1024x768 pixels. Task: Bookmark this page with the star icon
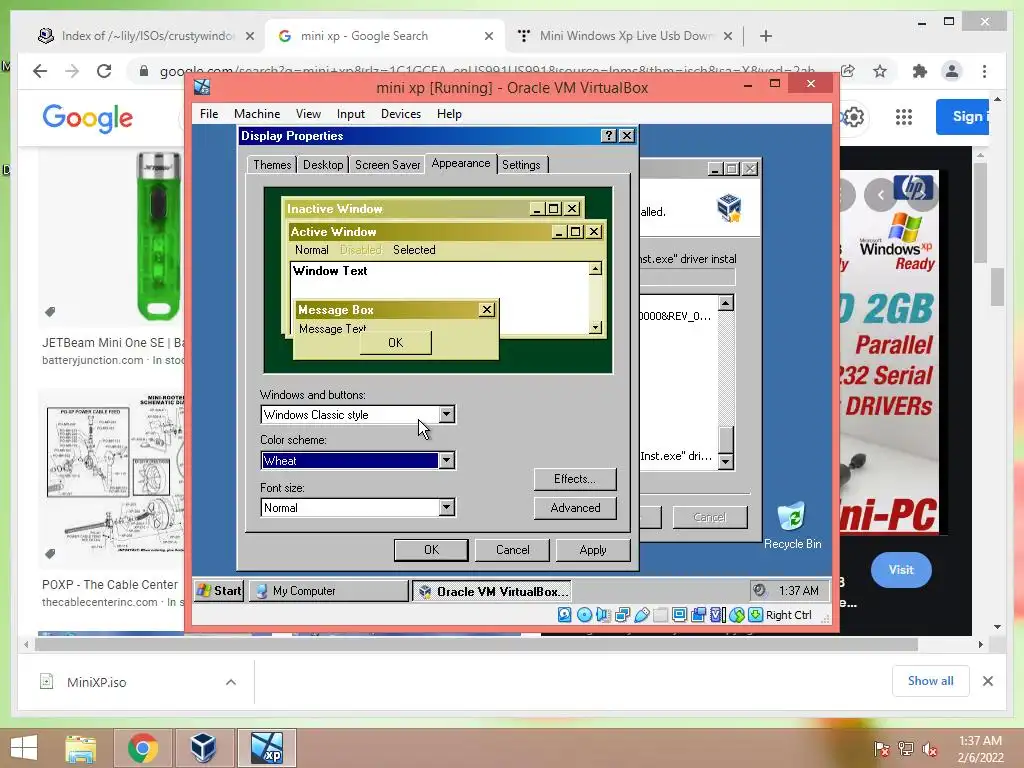pyautogui.click(x=880, y=71)
